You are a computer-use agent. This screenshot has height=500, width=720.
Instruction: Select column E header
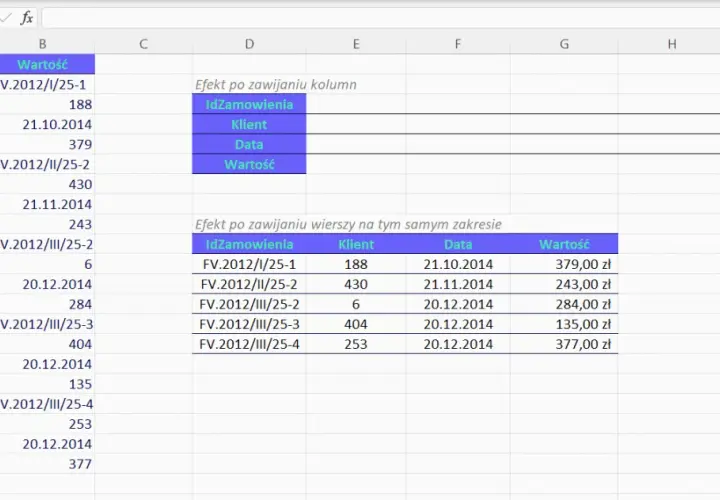coord(356,44)
